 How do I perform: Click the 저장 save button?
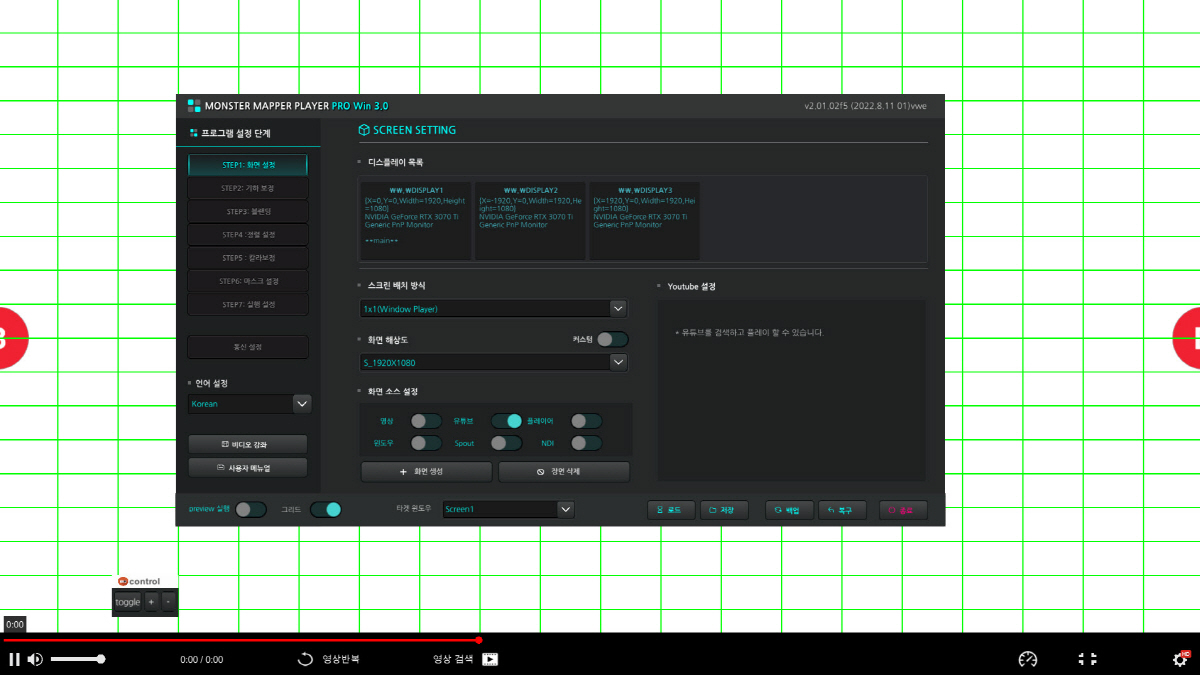(x=724, y=510)
